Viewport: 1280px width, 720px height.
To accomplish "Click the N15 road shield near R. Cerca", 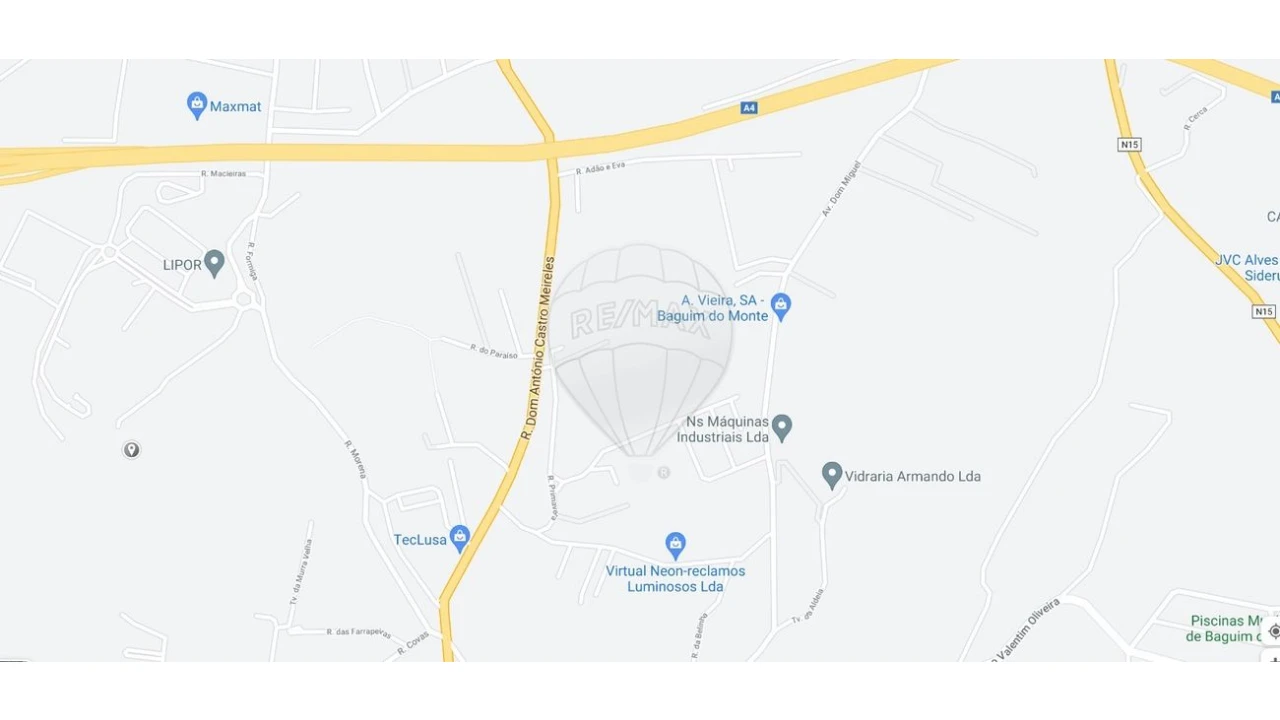I will (x=1130, y=145).
